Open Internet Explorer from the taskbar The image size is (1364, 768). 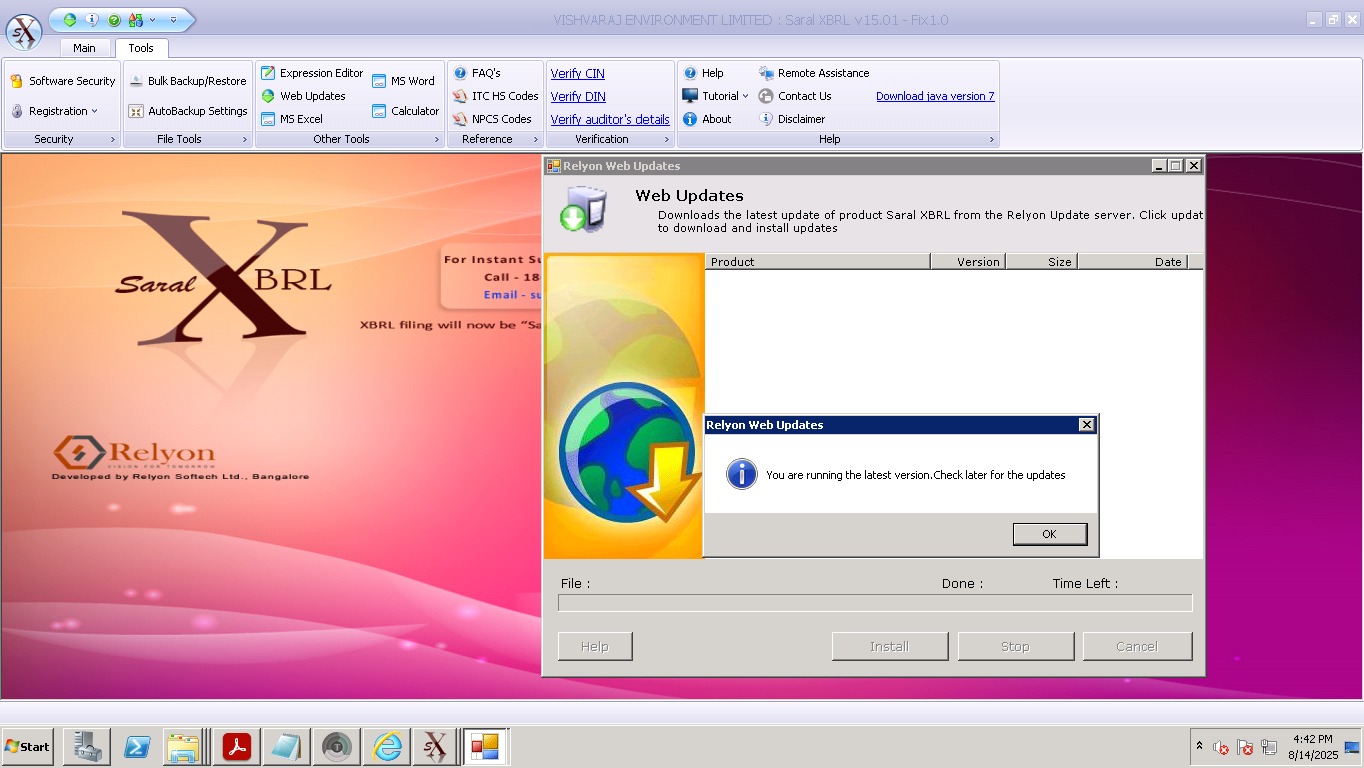pyautogui.click(x=387, y=746)
